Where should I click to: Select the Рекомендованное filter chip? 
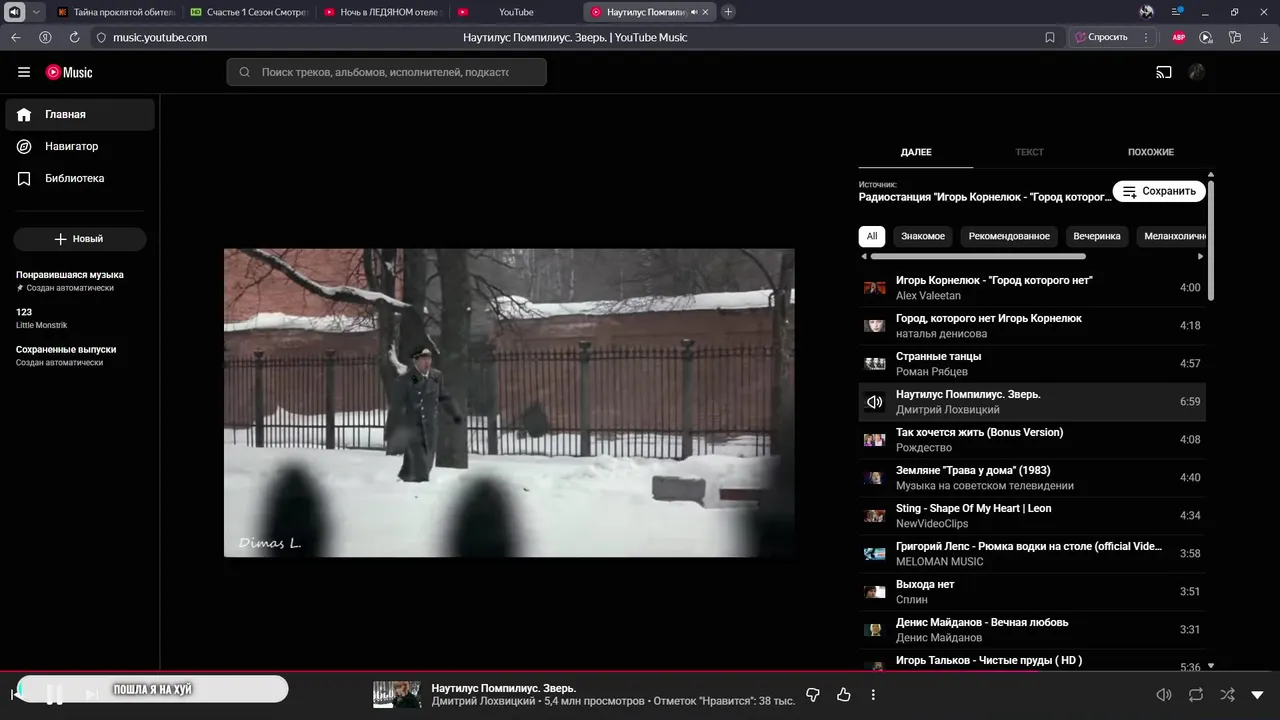point(1009,236)
